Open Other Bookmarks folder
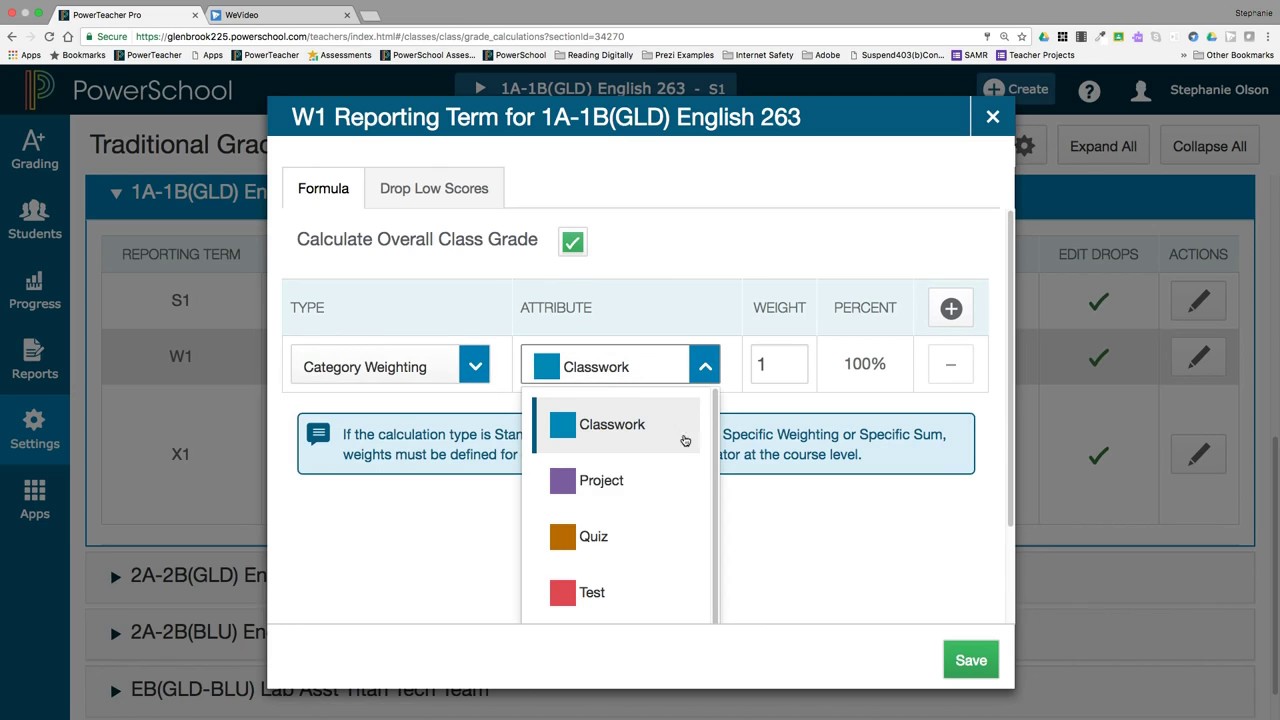Image resolution: width=1280 pixels, height=720 pixels. point(1234,55)
